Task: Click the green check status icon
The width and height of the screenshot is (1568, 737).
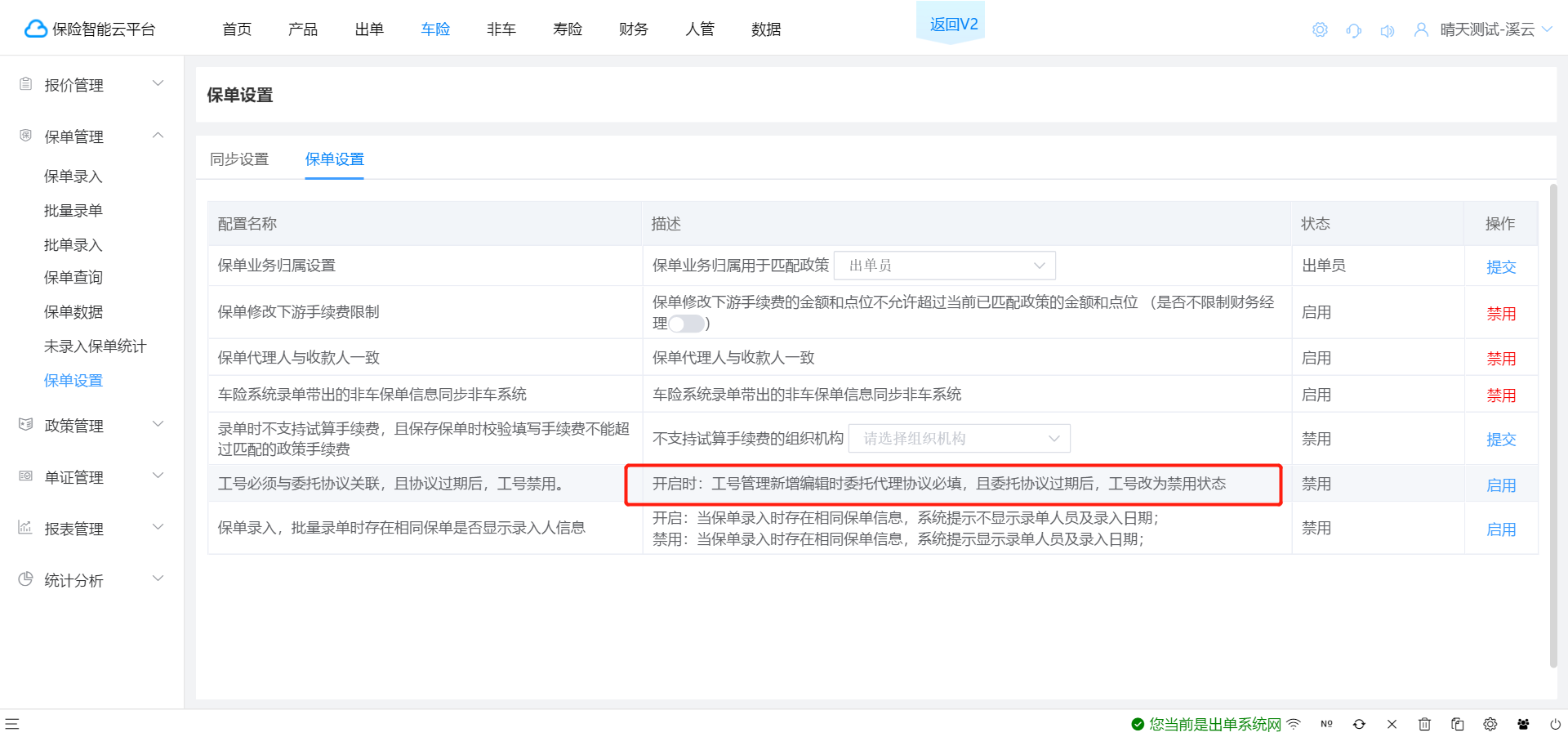Action: (1138, 724)
